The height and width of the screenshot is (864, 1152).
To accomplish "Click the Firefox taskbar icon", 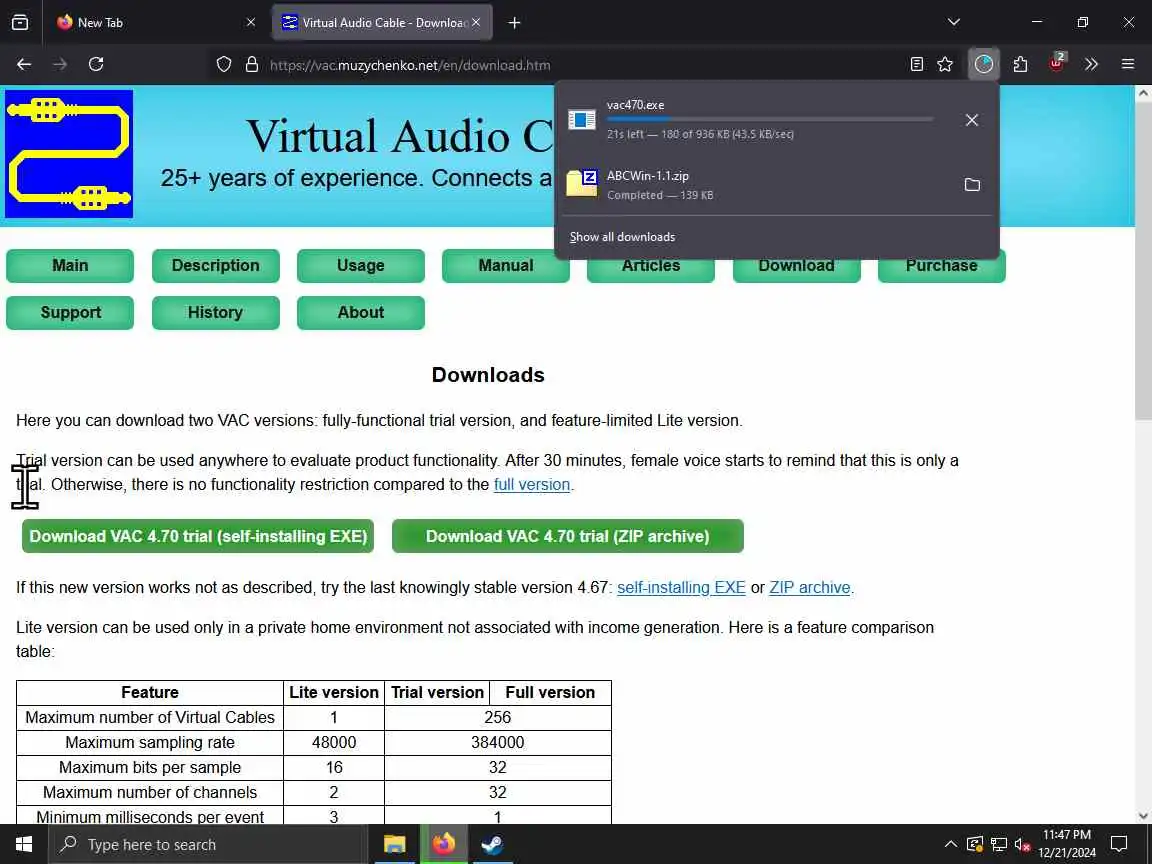I will [x=443, y=844].
